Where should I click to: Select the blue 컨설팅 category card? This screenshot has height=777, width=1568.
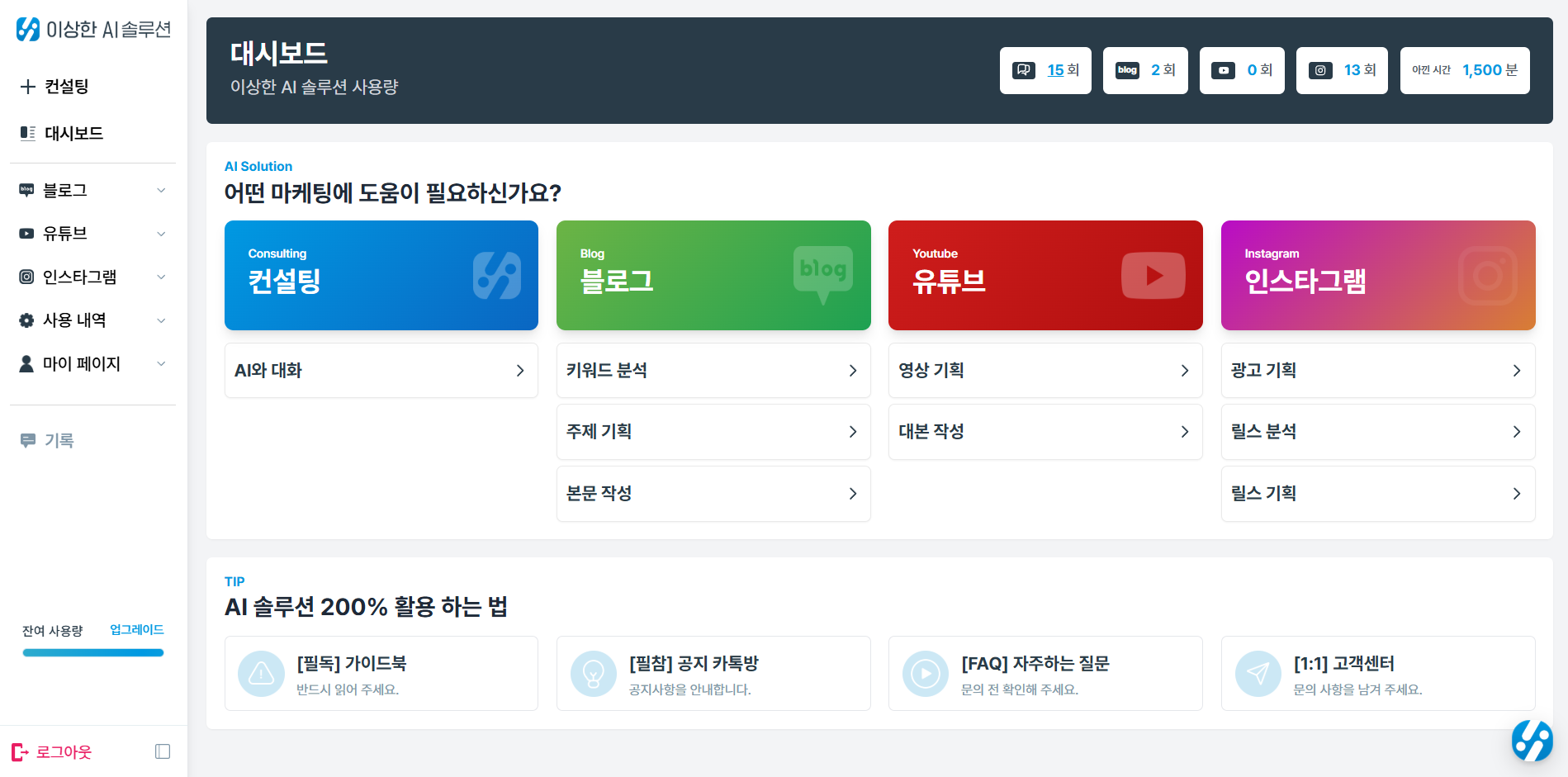(381, 275)
